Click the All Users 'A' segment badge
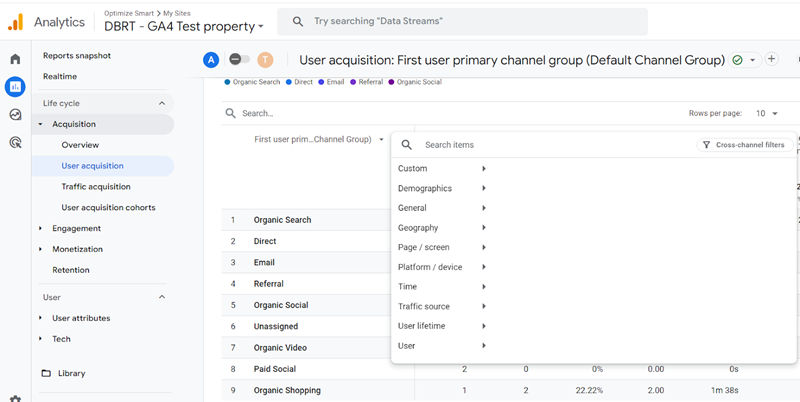Image resolution: width=800 pixels, height=402 pixels. coord(211,60)
